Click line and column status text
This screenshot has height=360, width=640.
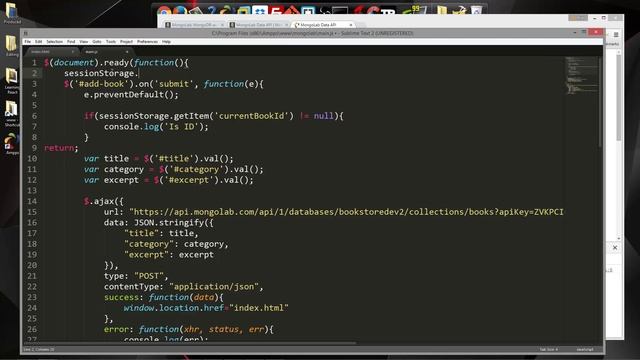point(39,349)
